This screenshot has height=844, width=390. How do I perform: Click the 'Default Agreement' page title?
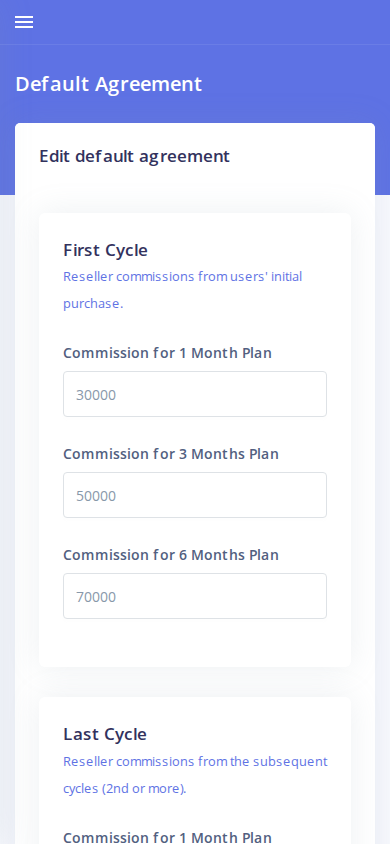[109, 85]
